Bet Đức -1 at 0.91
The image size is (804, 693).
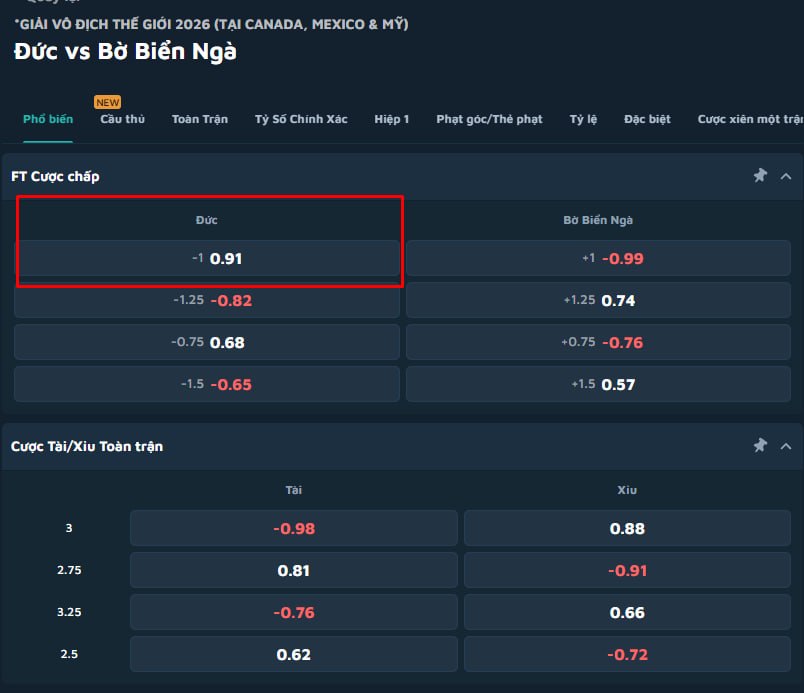point(207,258)
